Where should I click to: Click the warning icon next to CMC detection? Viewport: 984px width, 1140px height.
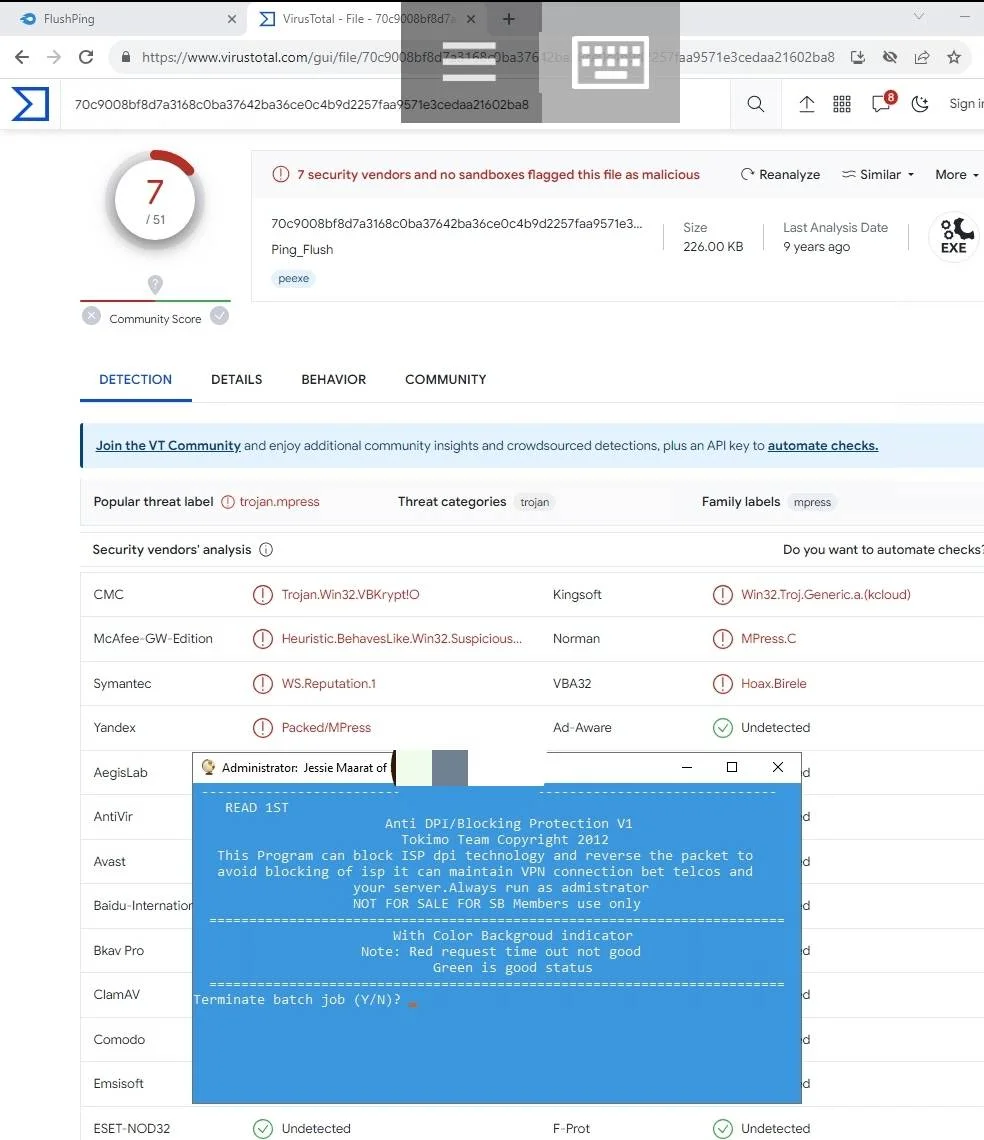pyautogui.click(x=263, y=595)
